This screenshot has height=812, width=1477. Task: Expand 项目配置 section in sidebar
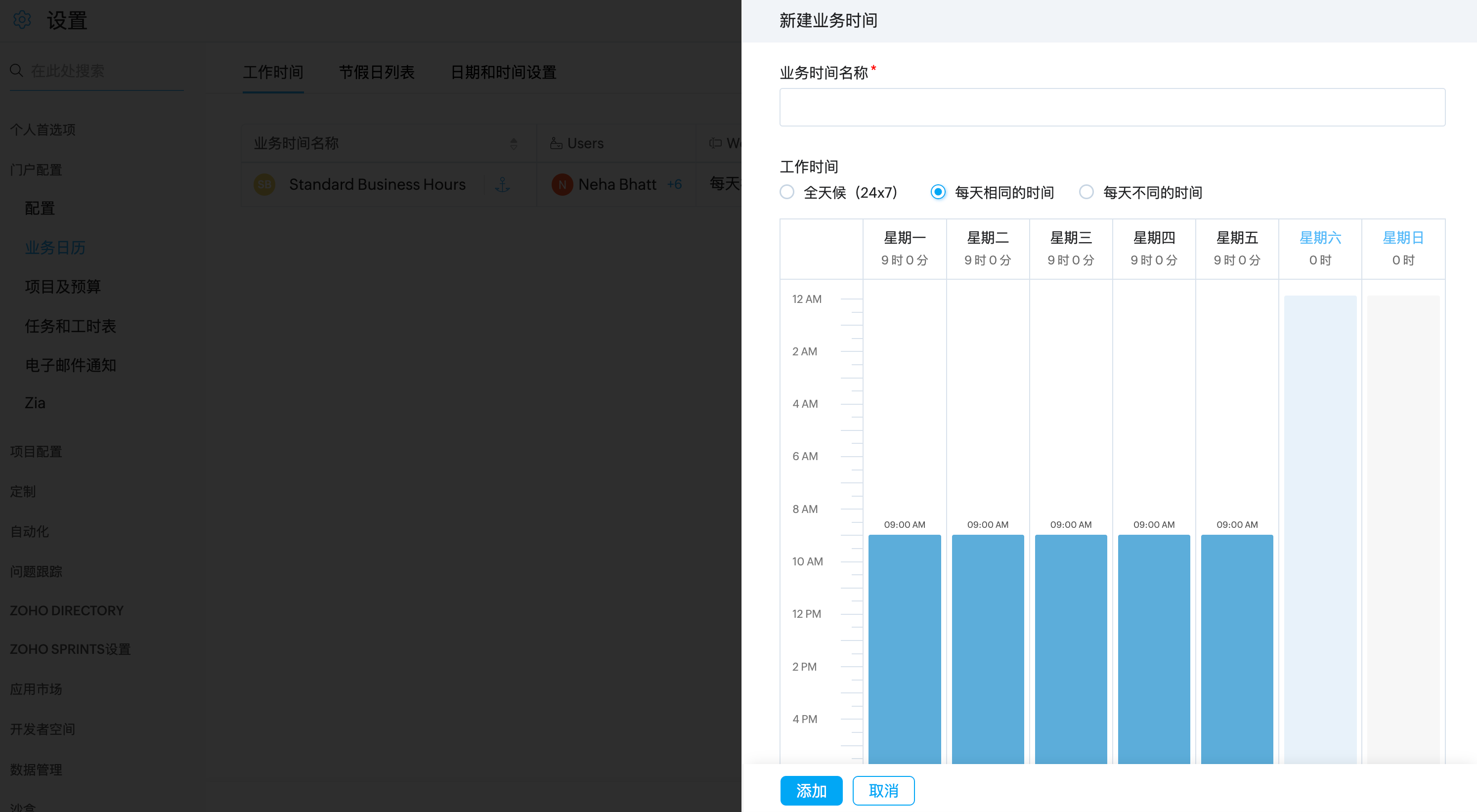click(36, 451)
